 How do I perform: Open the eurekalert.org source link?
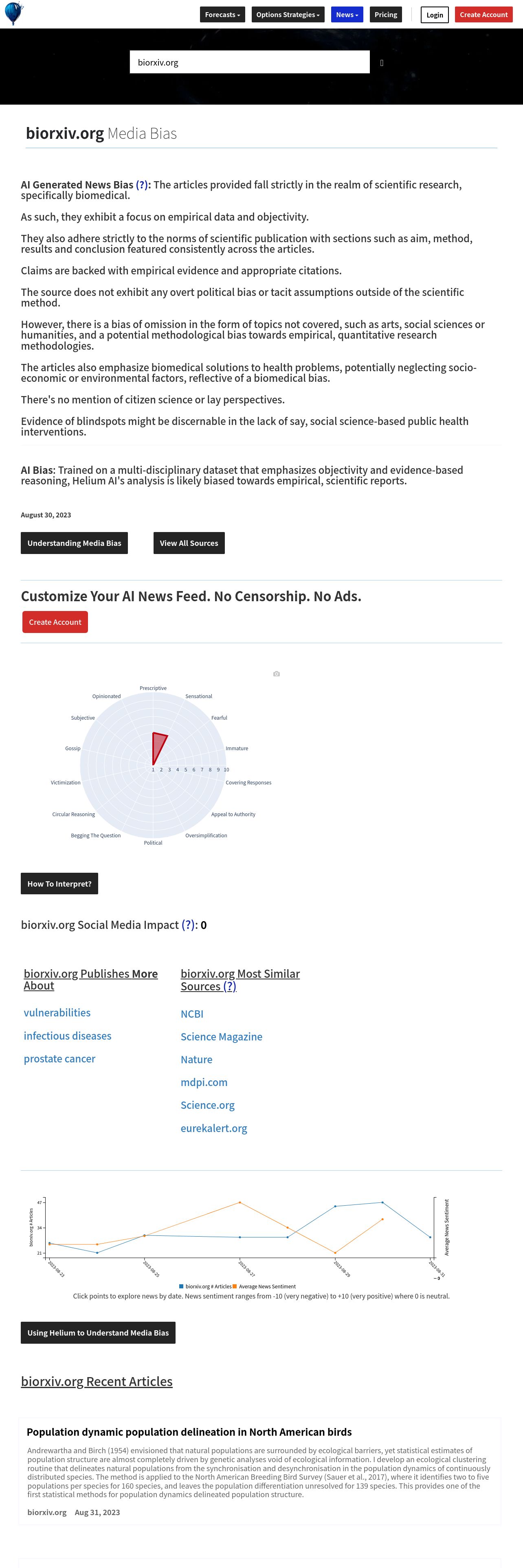214,1128
